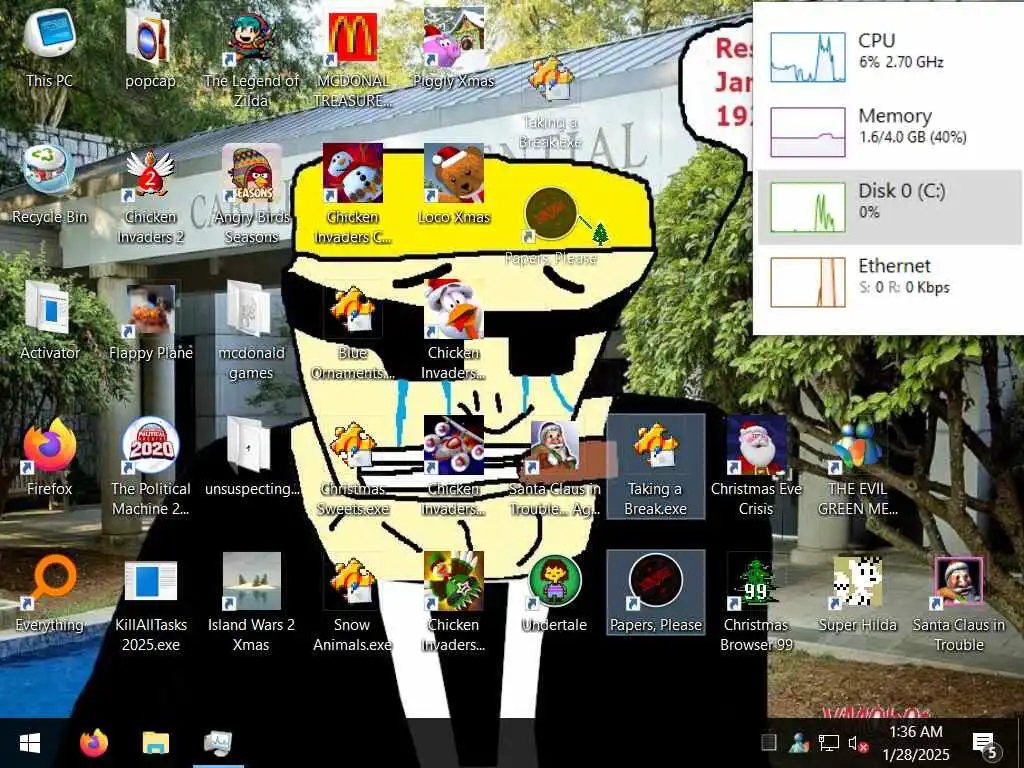This screenshot has width=1024, height=768.
Task: Launch The Political Machine 2020 icon
Action: coord(150,466)
